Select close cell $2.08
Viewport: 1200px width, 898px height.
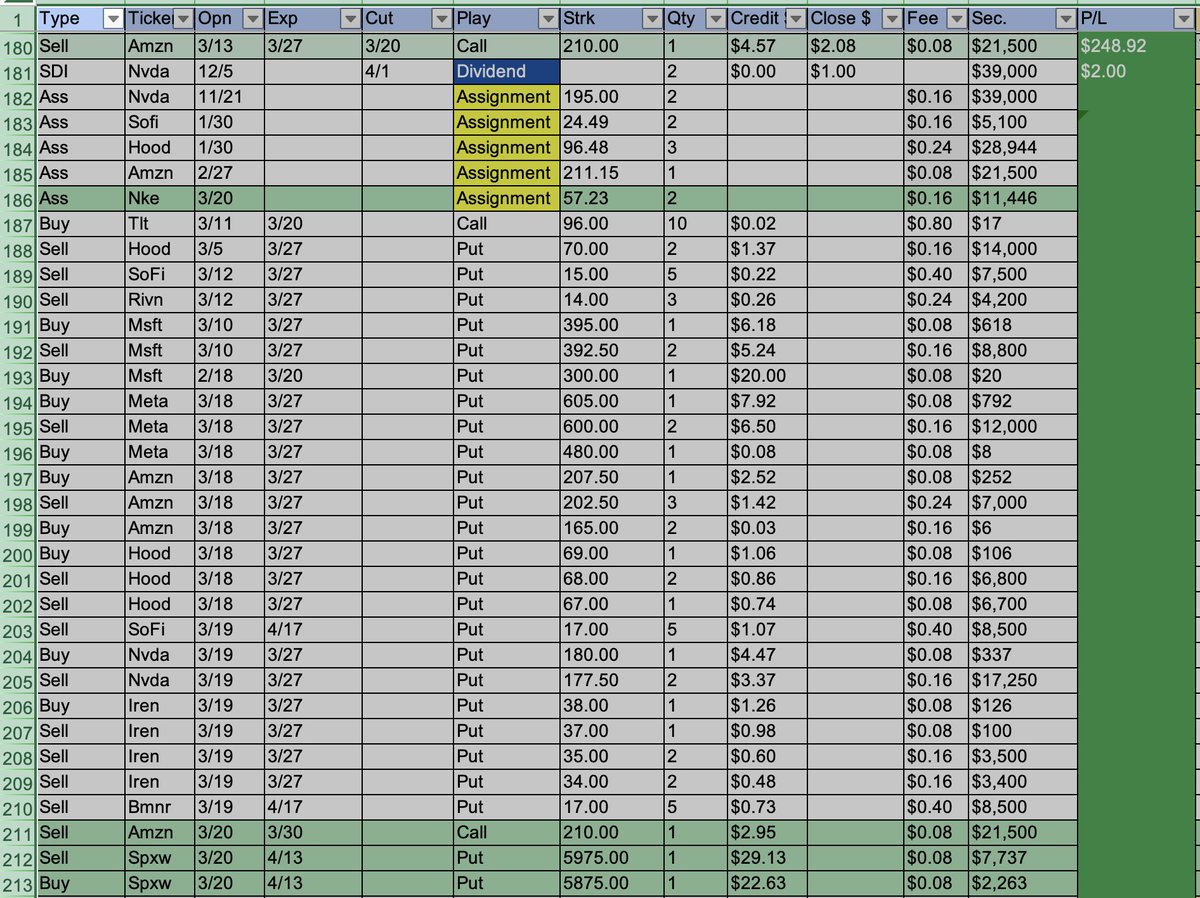pyautogui.click(x=855, y=46)
